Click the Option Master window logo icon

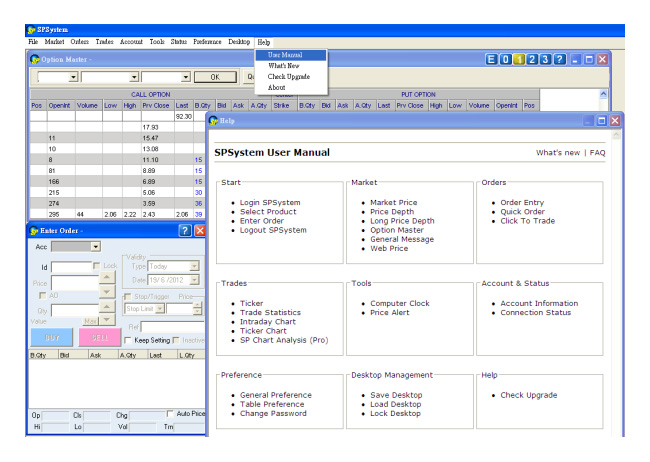point(35,59)
